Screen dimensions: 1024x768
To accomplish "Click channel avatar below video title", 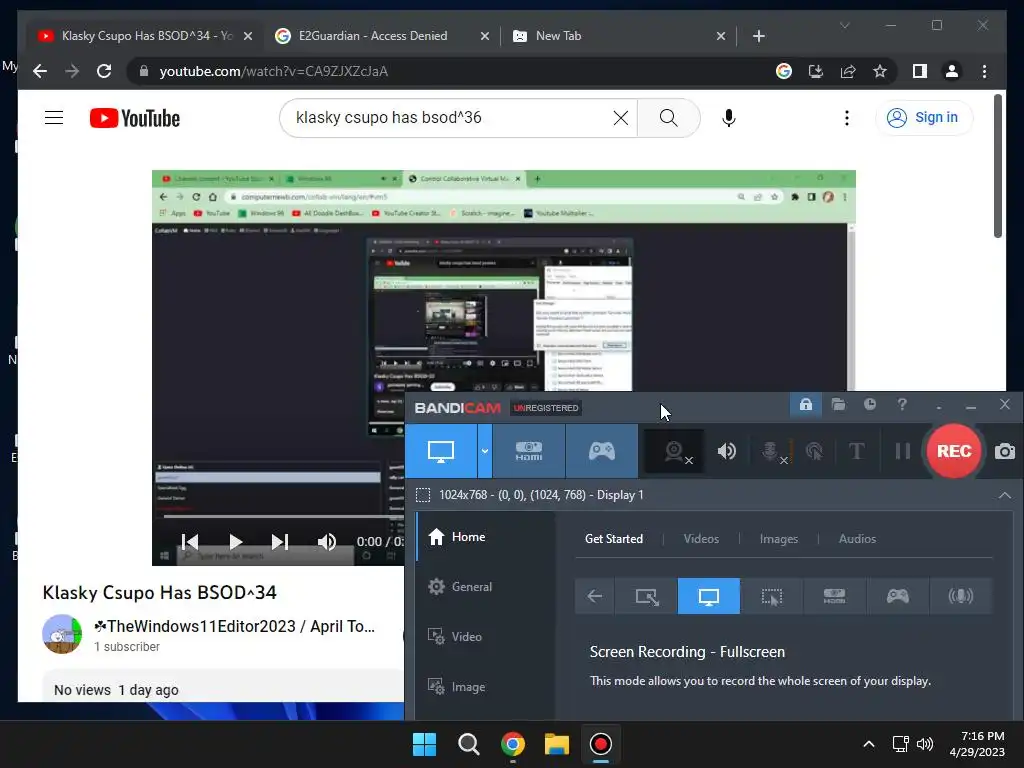I will [x=62, y=634].
